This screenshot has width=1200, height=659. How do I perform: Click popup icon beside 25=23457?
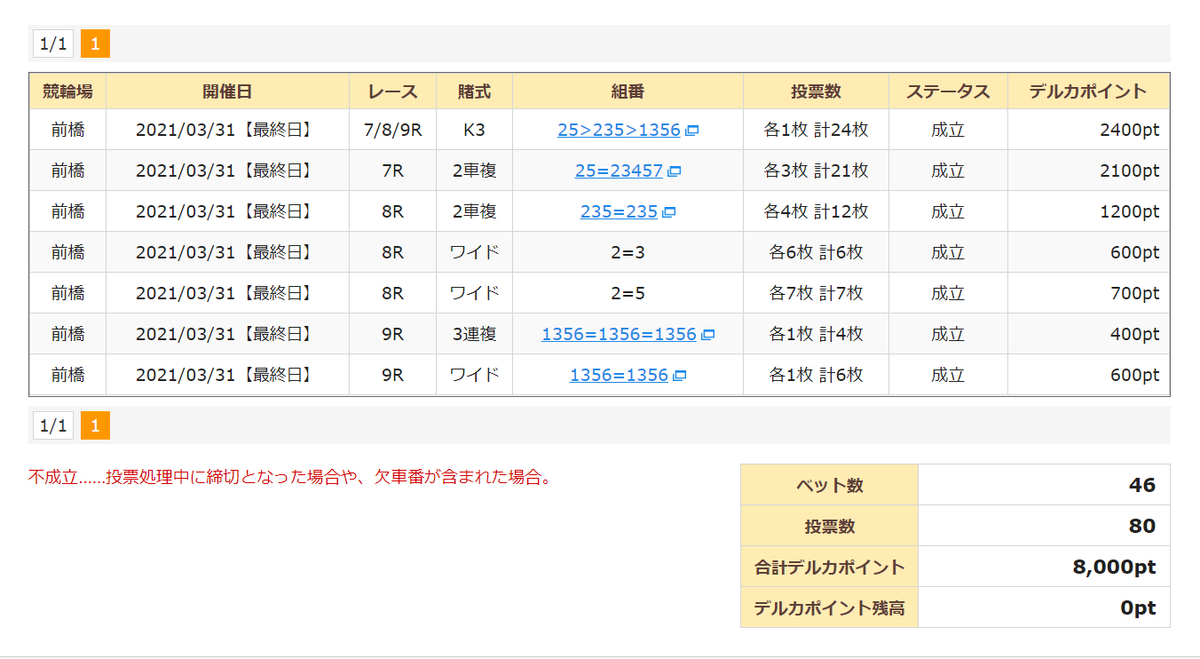pos(674,172)
